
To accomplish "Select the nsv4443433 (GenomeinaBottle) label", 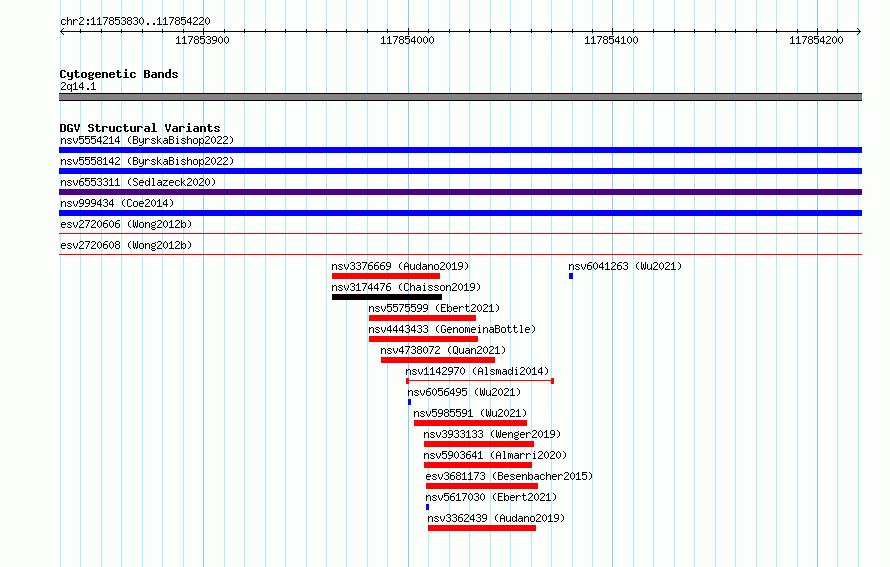I will tap(452, 329).
